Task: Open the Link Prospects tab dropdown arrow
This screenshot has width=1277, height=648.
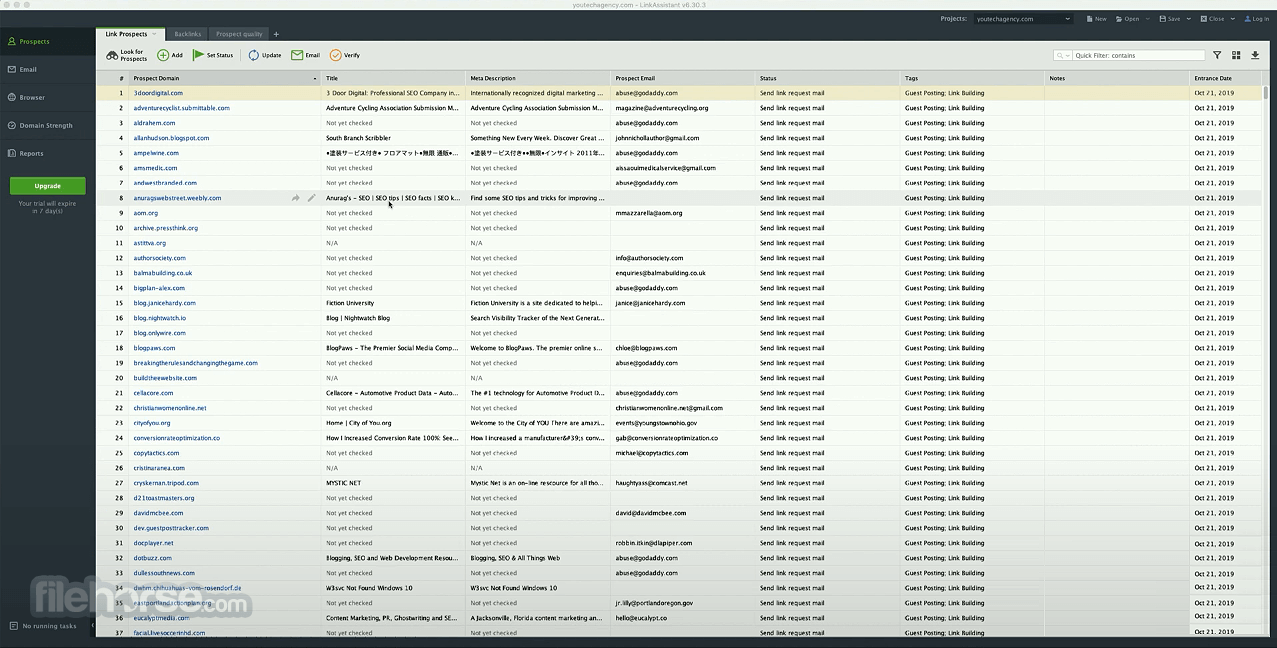Action: (155, 34)
